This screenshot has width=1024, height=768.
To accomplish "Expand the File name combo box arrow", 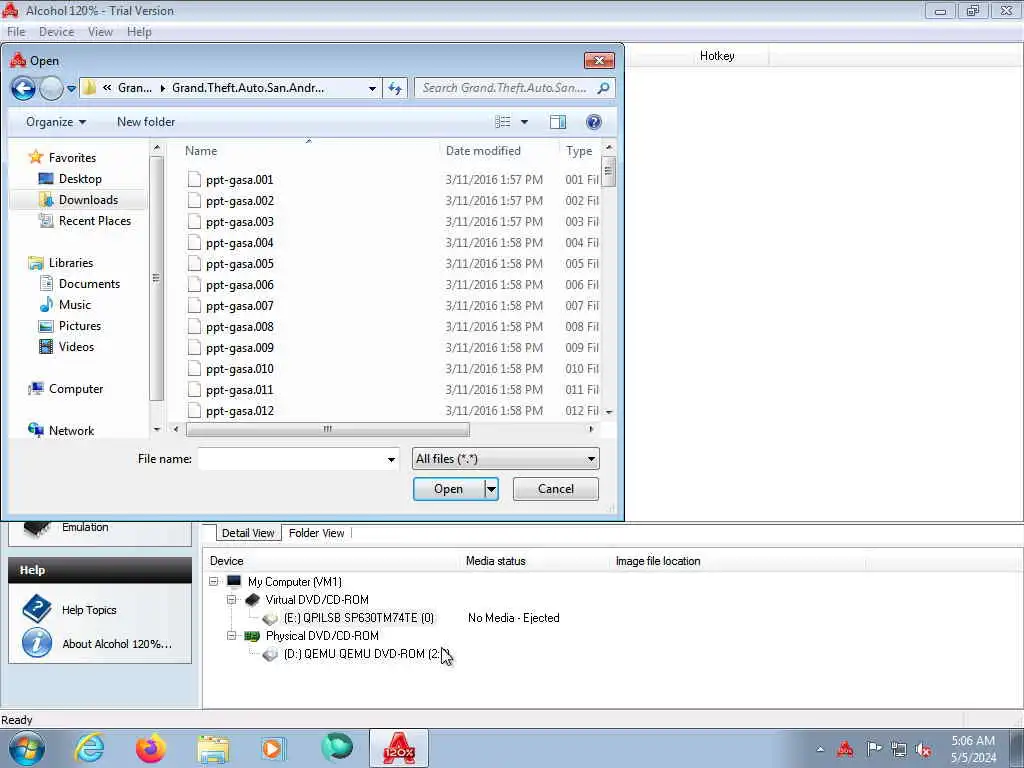I will [x=391, y=459].
